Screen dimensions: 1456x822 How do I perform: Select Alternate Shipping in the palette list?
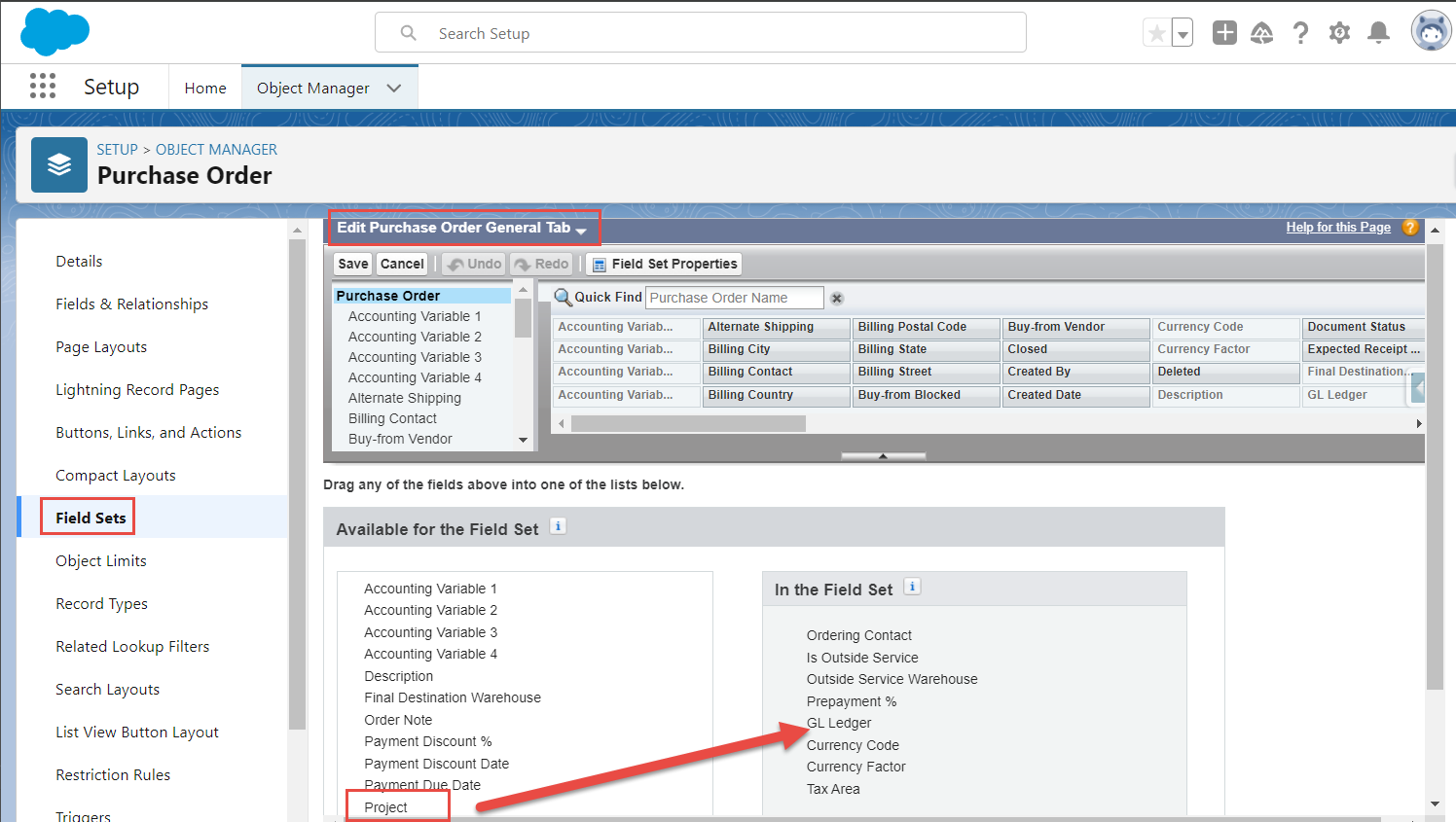pos(405,398)
